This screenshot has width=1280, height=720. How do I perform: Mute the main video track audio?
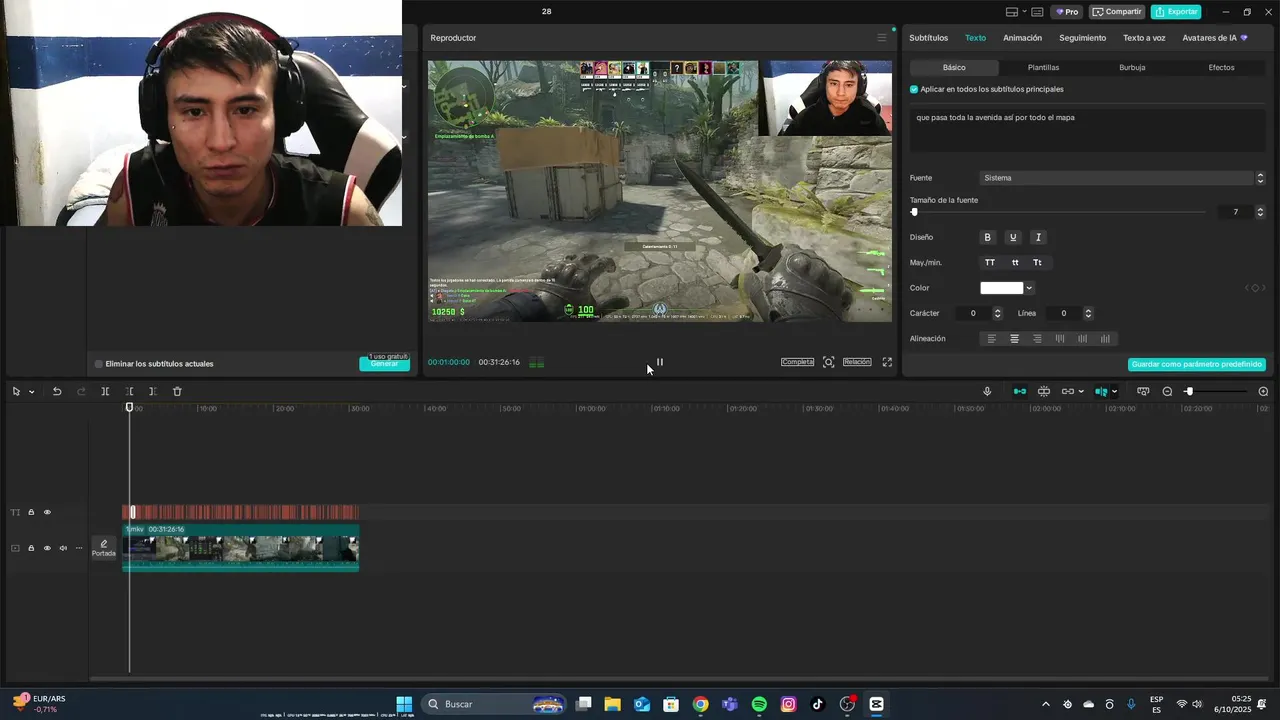[x=63, y=548]
